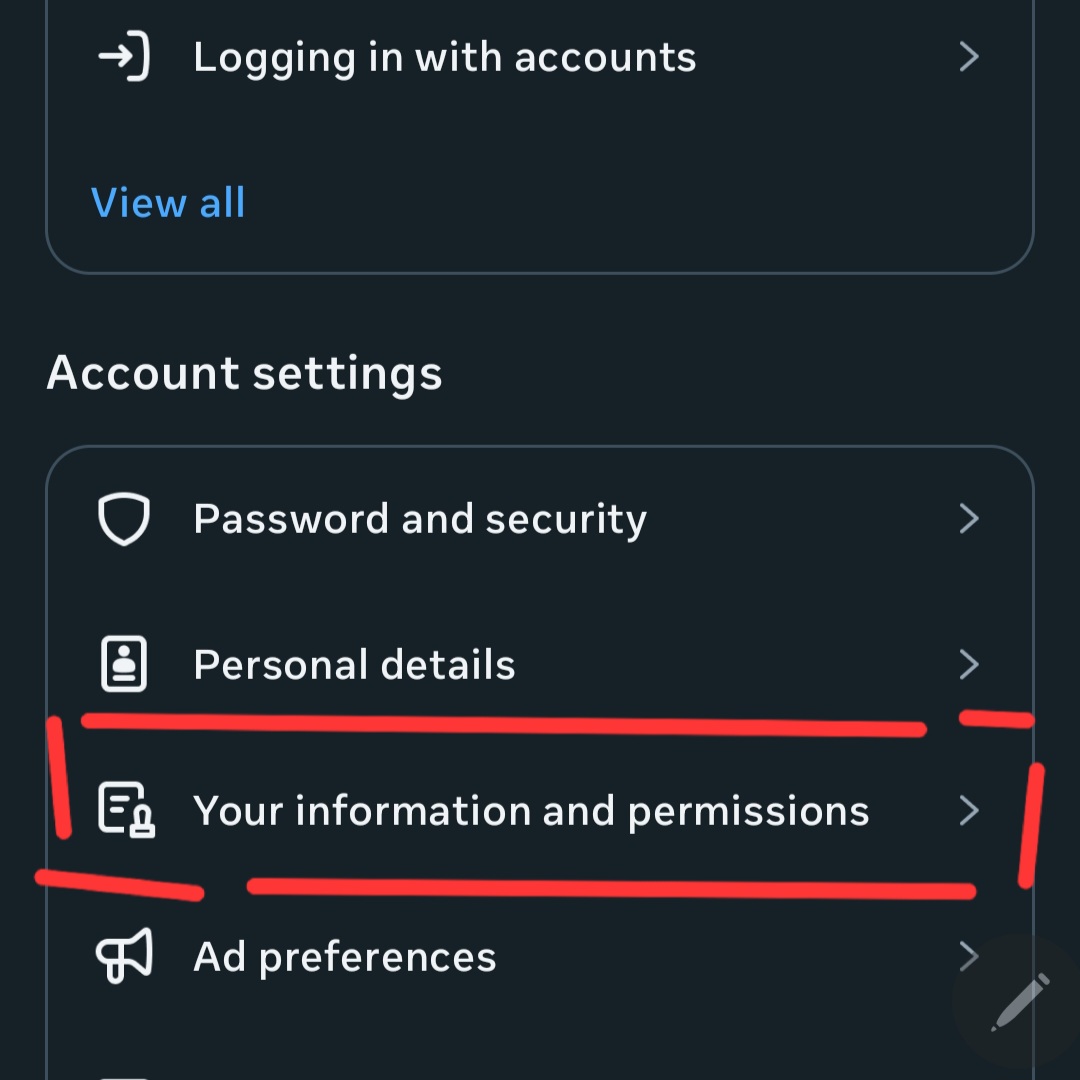This screenshot has width=1080, height=1080.
Task: Expand Logging in with accounts via its chevron
Action: tap(968, 57)
